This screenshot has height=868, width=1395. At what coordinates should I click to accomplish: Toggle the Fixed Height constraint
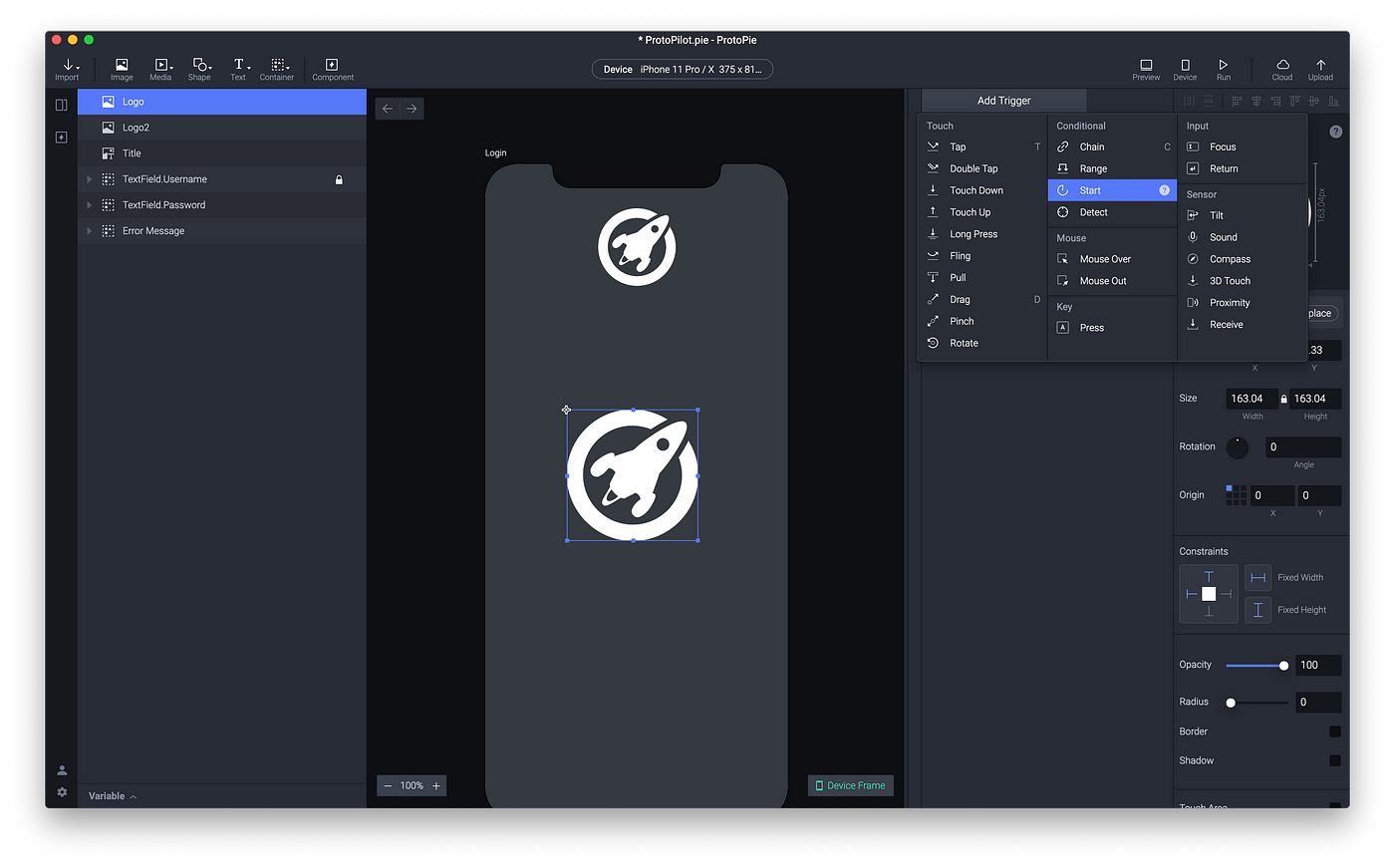click(x=1257, y=610)
